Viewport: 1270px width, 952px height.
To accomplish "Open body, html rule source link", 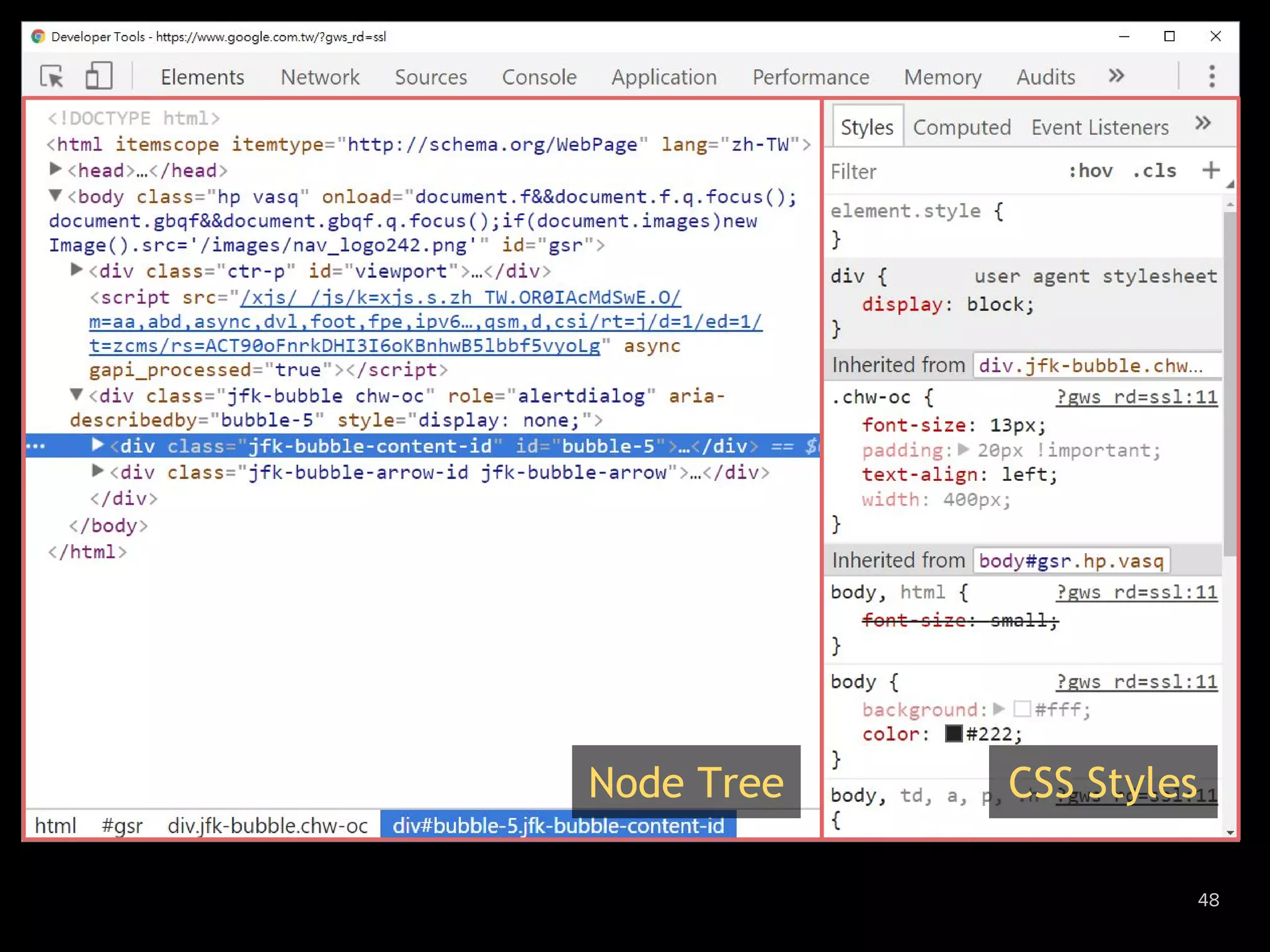I will [x=1137, y=592].
